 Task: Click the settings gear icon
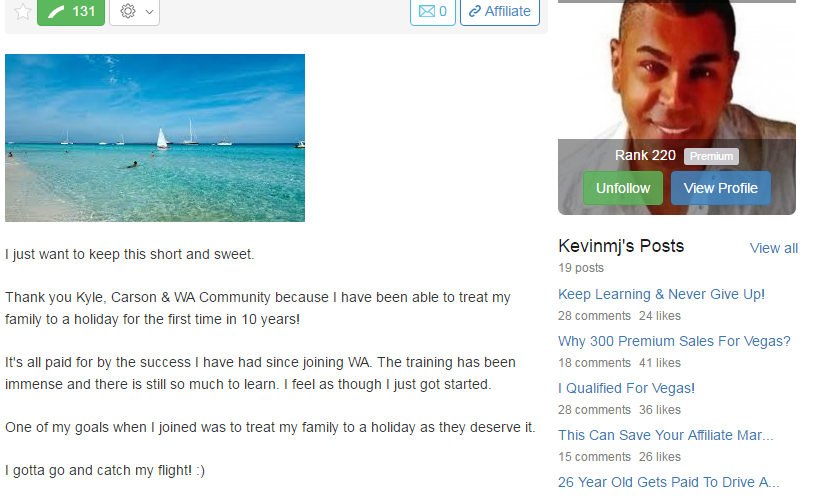[x=128, y=11]
